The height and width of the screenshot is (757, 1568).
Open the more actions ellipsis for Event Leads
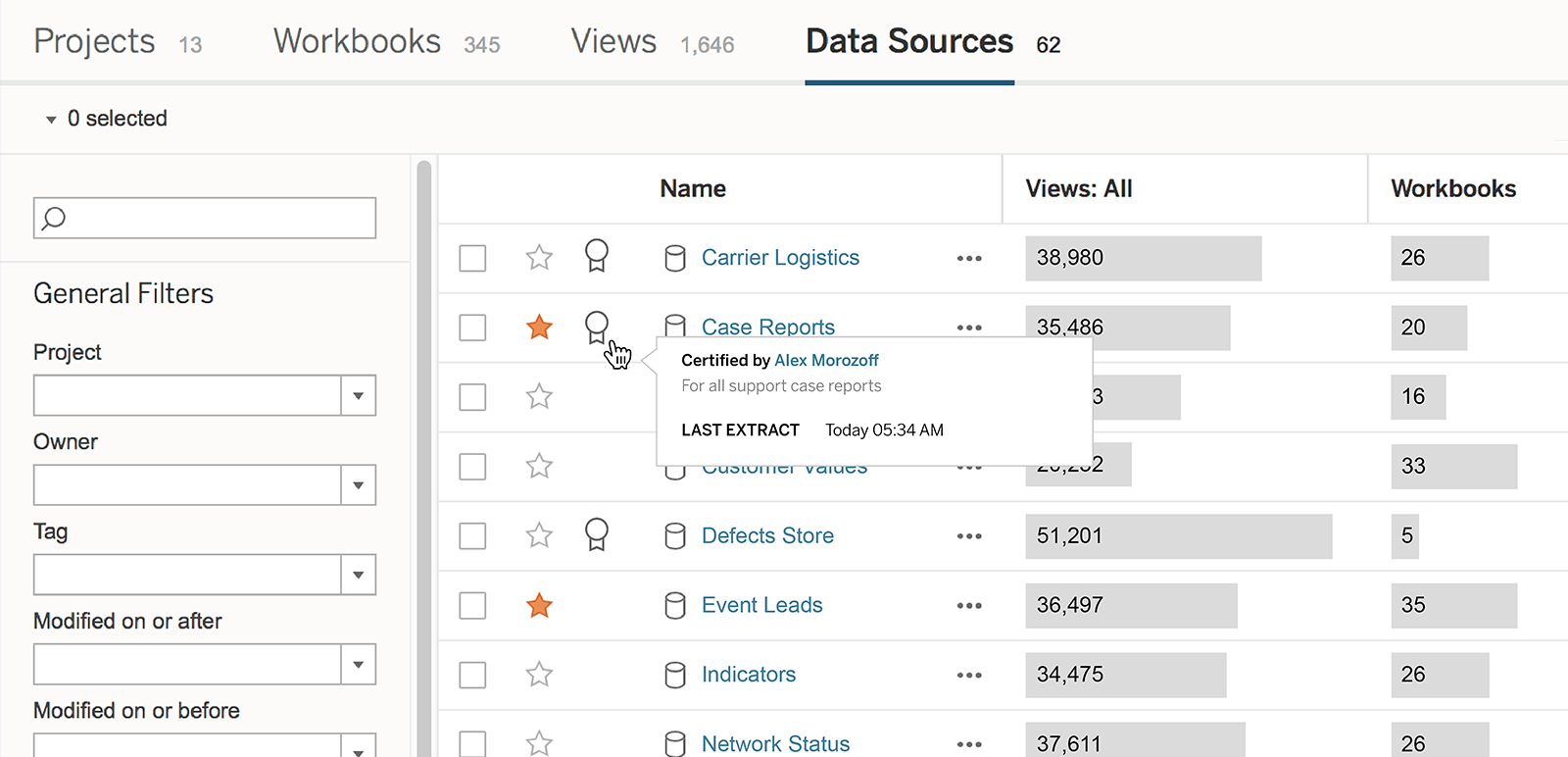tap(968, 606)
